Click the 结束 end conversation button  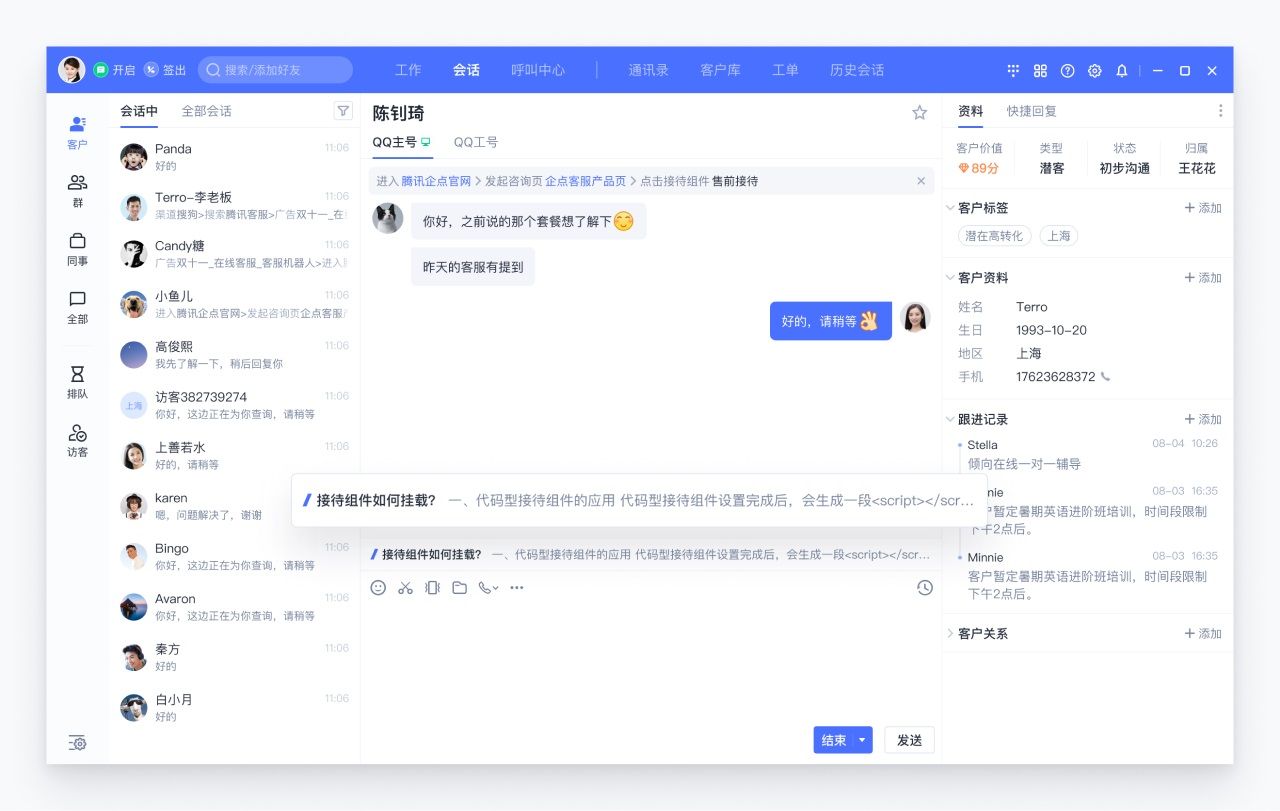coord(833,740)
